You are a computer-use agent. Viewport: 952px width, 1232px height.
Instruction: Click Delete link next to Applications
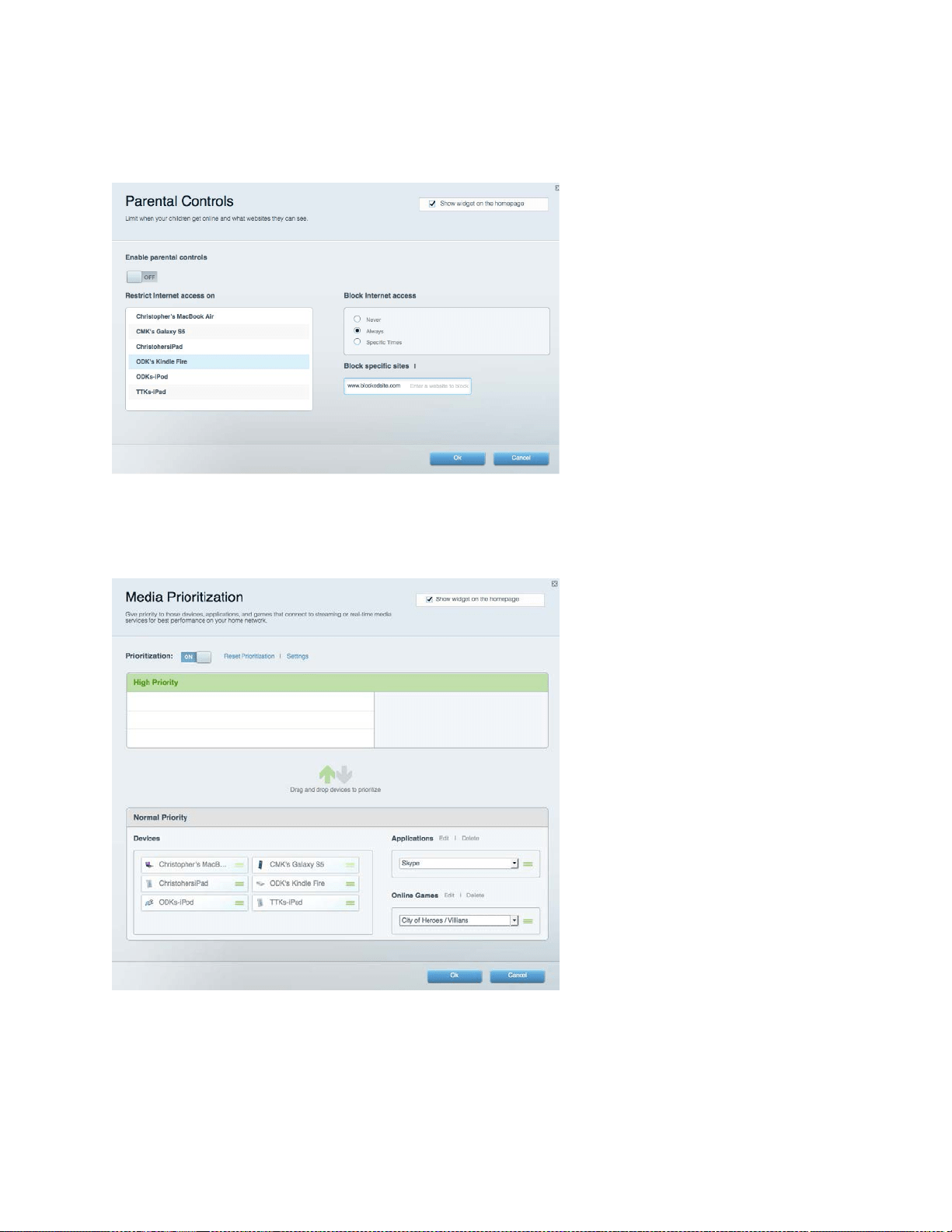(x=470, y=839)
